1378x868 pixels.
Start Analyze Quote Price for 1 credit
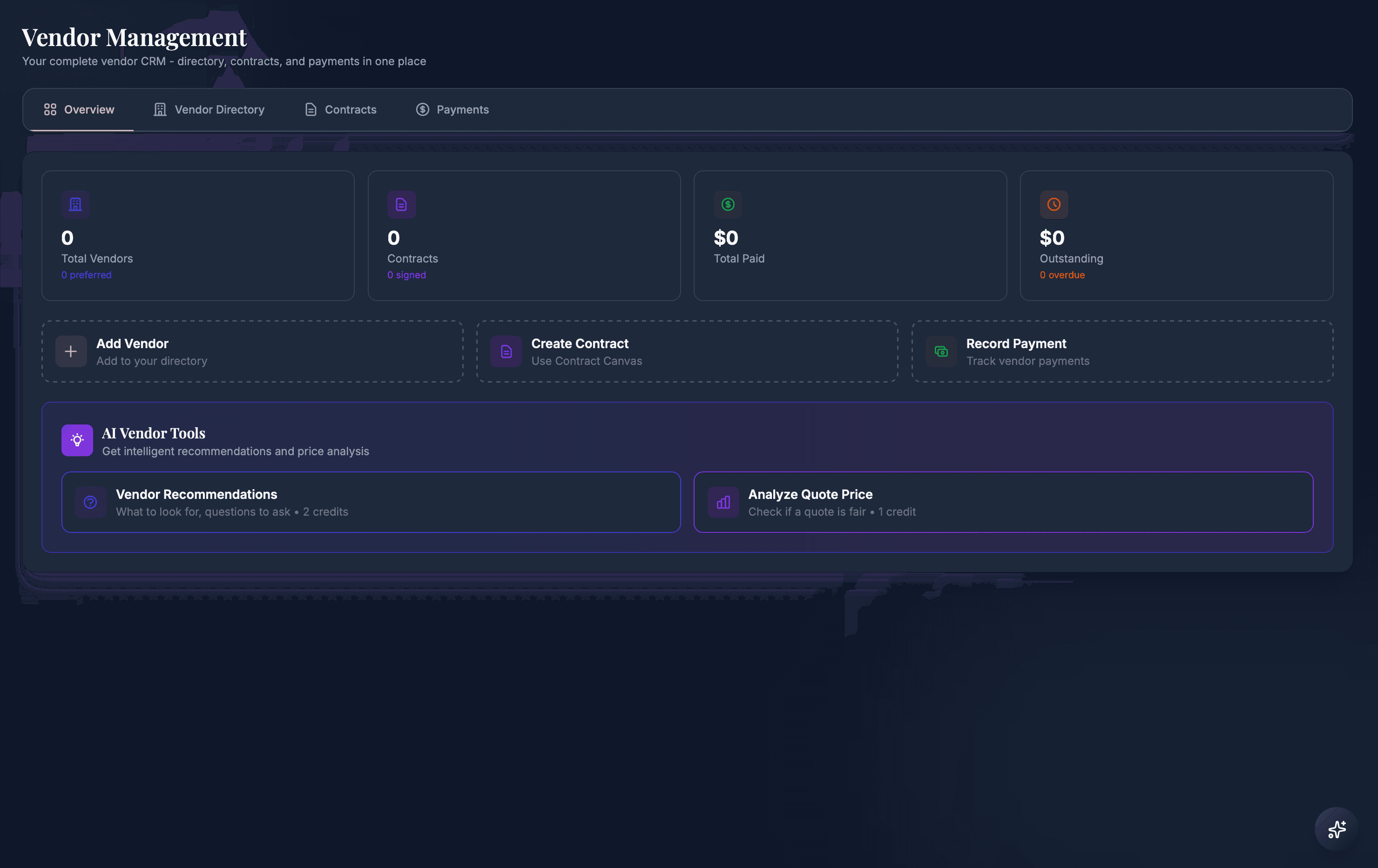coord(1003,502)
